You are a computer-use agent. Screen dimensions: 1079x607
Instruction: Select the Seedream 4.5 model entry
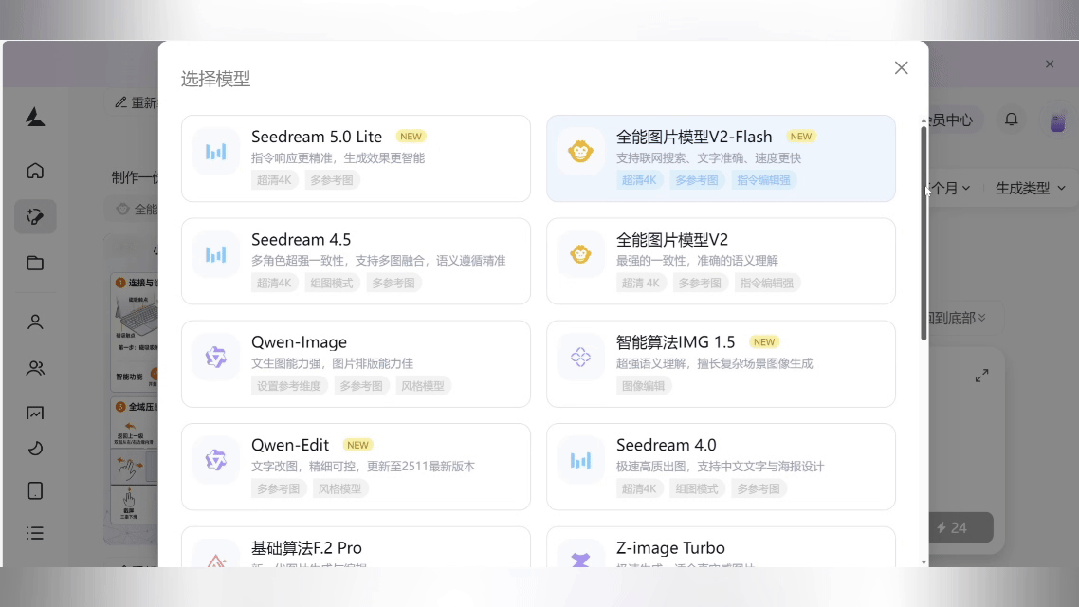[355, 261]
